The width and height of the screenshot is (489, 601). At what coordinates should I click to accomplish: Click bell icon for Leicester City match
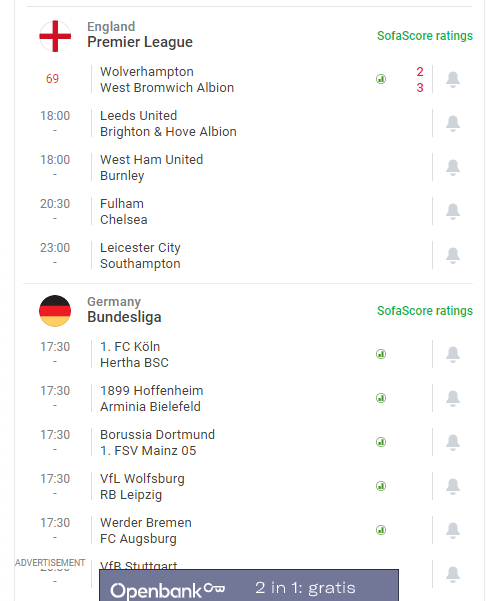point(453,256)
